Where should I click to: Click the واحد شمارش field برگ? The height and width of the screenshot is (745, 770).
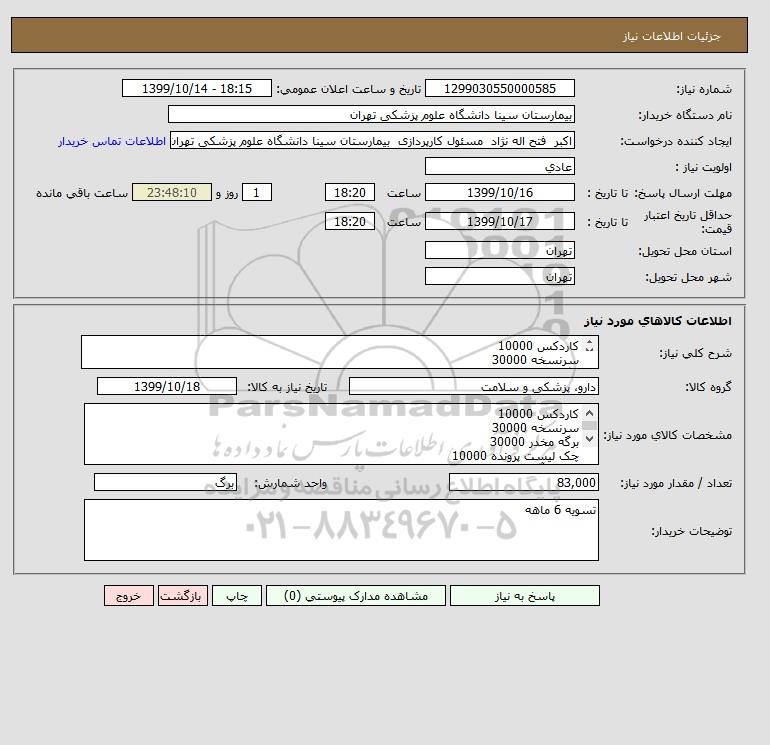pos(165,482)
